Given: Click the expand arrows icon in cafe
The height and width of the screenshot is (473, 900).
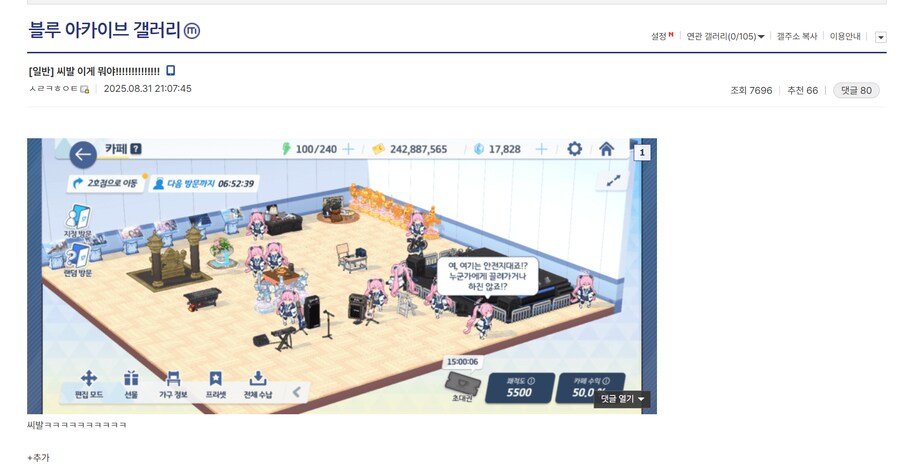Looking at the screenshot, I should [x=613, y=181].
